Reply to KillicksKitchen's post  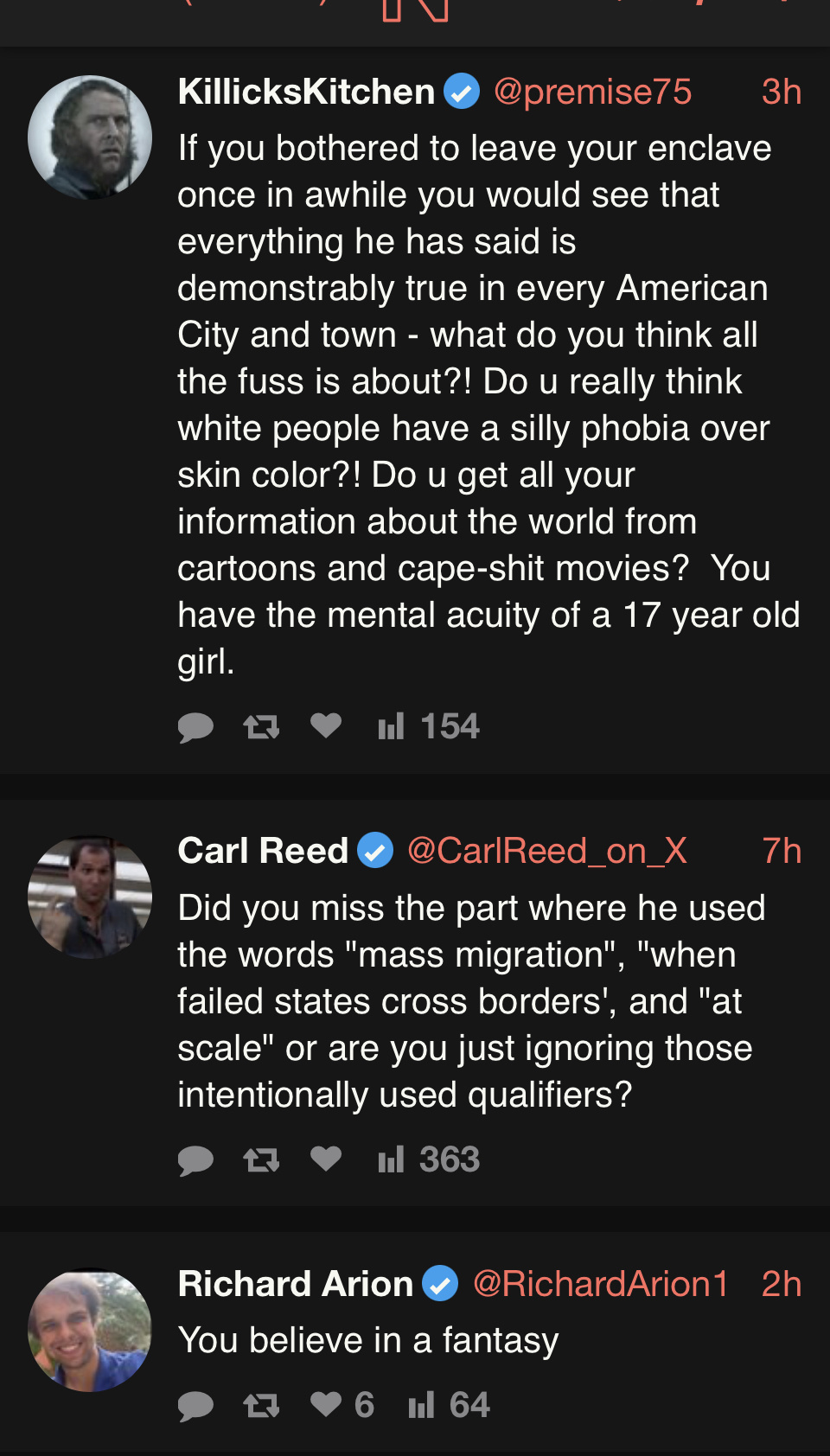tap(195, 727)
